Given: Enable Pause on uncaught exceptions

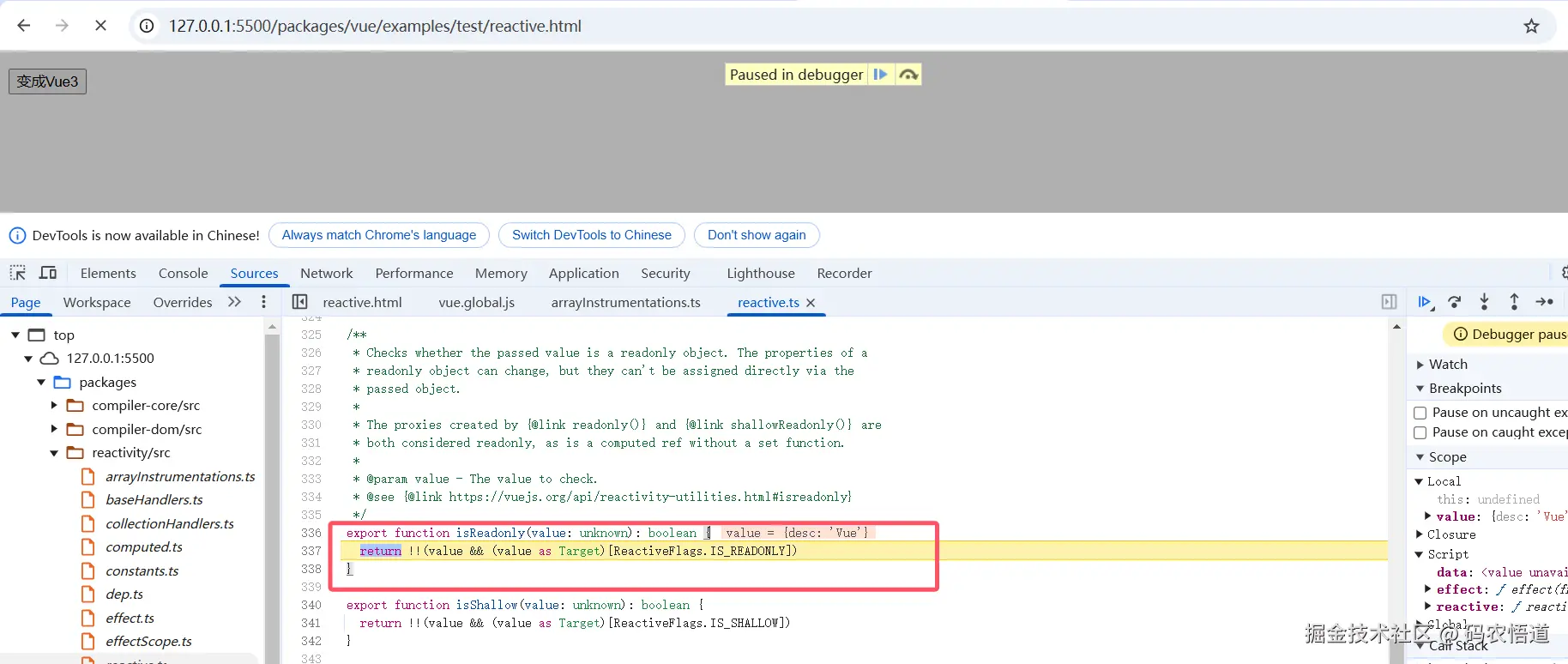Looking at the screenshot, I should [1420, 413].
